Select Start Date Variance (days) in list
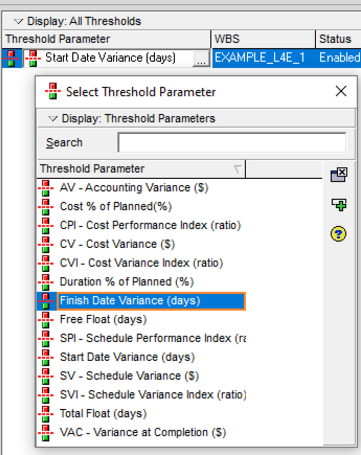This screenshot has width=361, height=455. coord(127,357)
